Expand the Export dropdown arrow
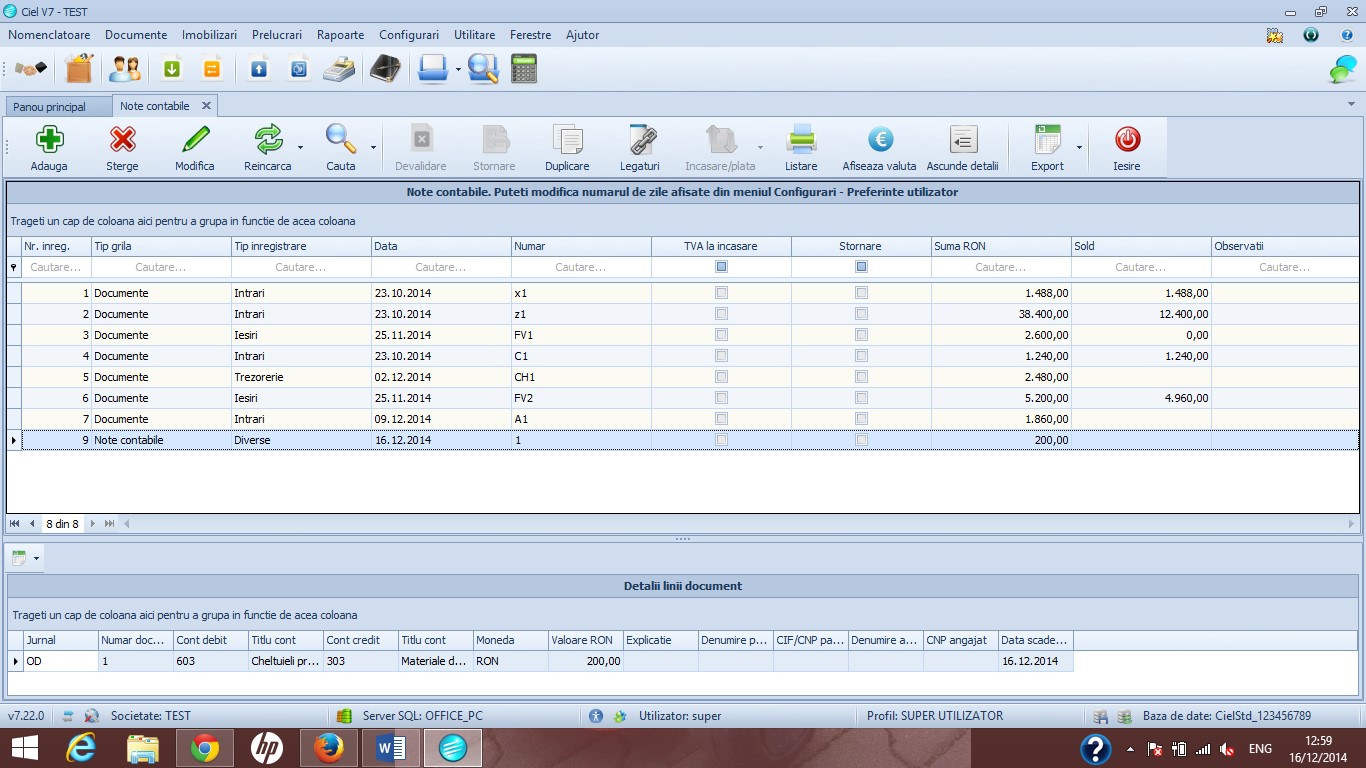 coord(1079,147)
